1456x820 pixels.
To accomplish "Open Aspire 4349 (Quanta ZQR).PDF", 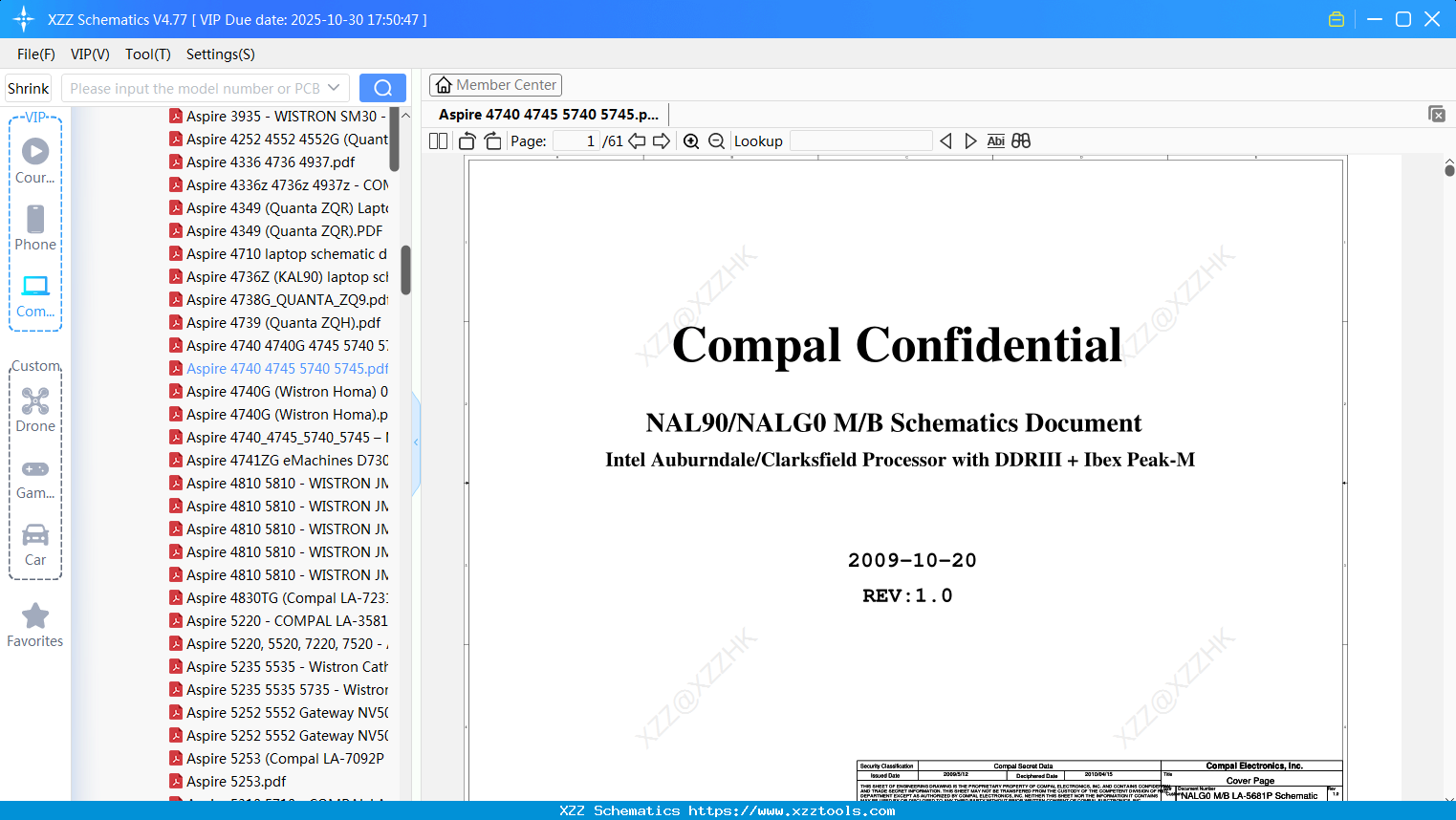I will tap(278, 231).
